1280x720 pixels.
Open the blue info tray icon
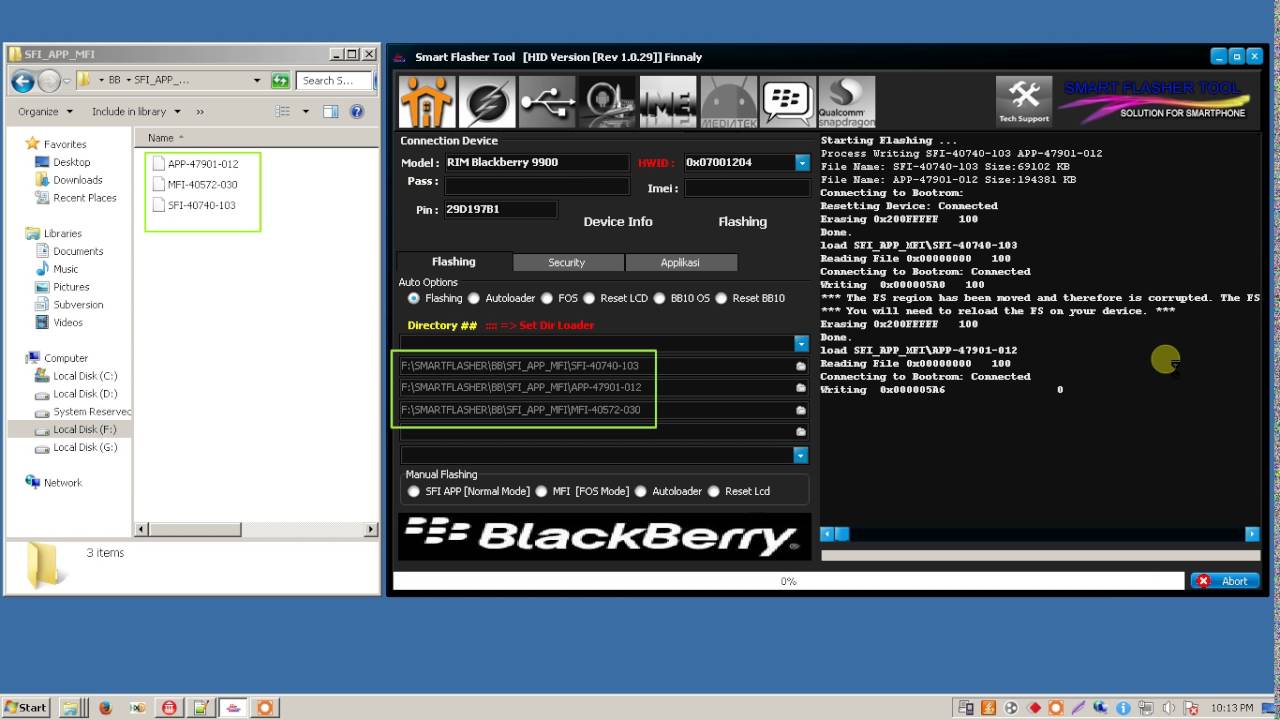point(1123,708)
